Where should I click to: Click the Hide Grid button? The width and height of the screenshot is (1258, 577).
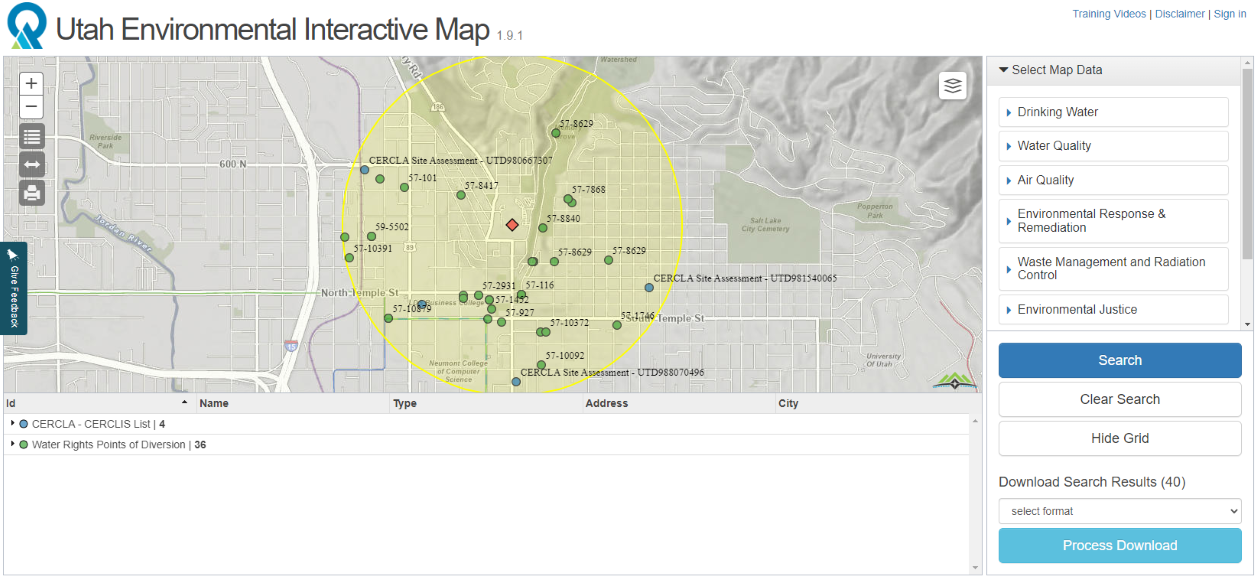click(x=1119, y=438)
